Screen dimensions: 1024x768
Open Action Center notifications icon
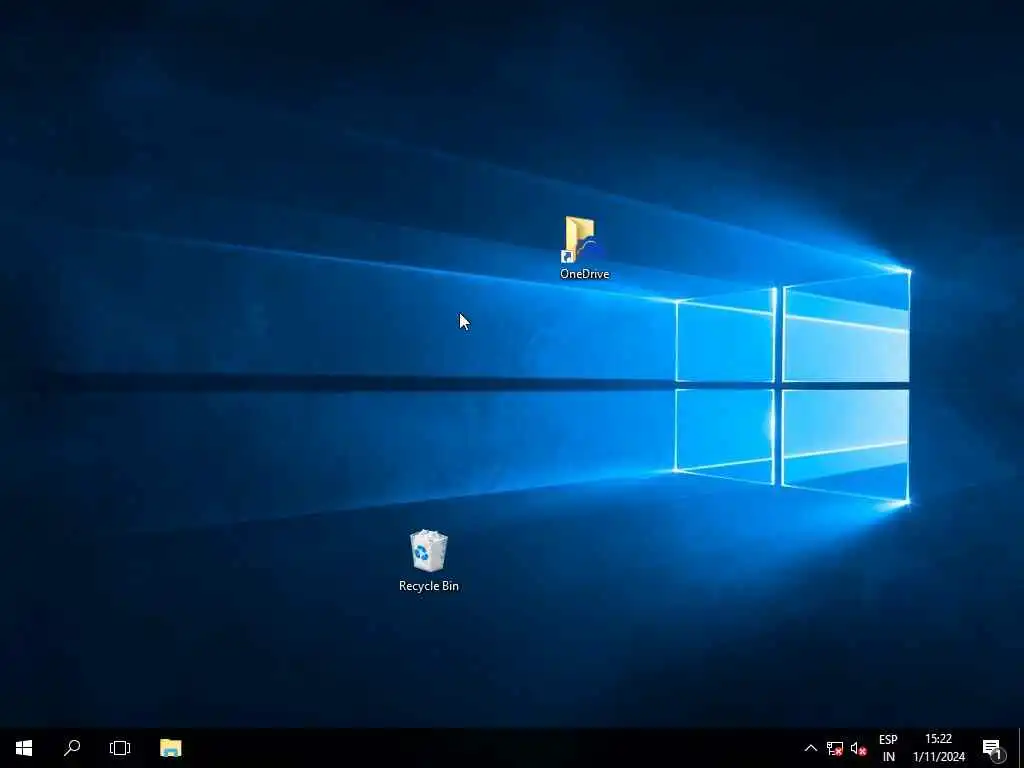coord(993,748)
